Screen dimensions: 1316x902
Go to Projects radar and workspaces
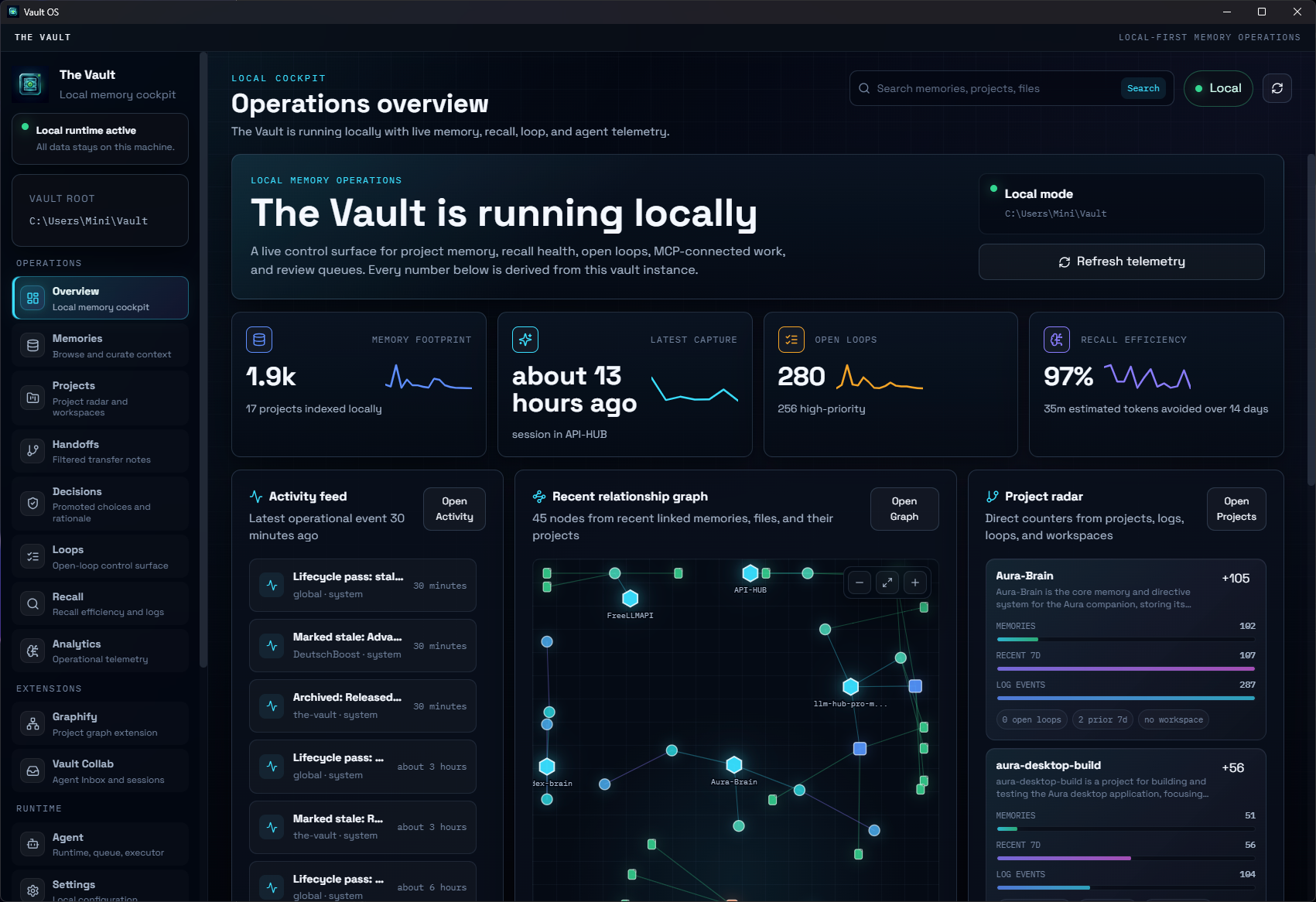click(x=101, y=398)
